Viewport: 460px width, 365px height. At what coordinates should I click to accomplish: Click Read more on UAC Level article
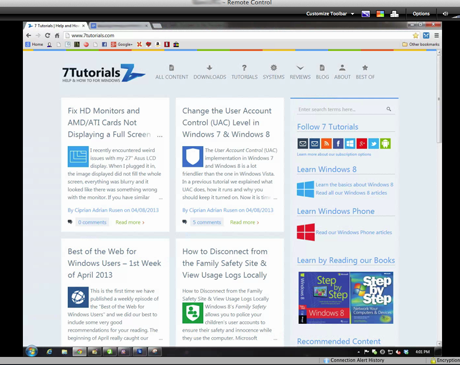pyautogui.click(x=244, y=222)
